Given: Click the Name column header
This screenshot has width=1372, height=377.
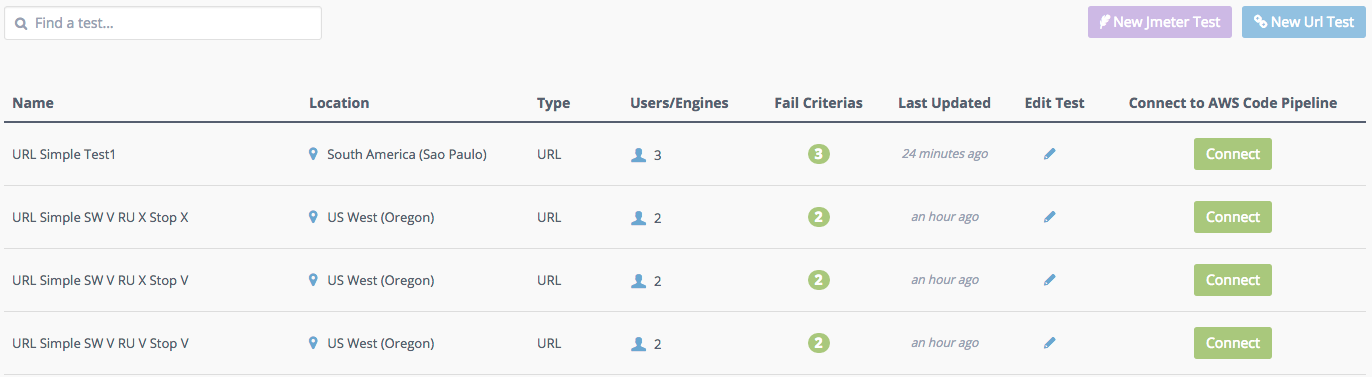Looking at the screenshot, I should pyautogui.click(x=33, y=102).
